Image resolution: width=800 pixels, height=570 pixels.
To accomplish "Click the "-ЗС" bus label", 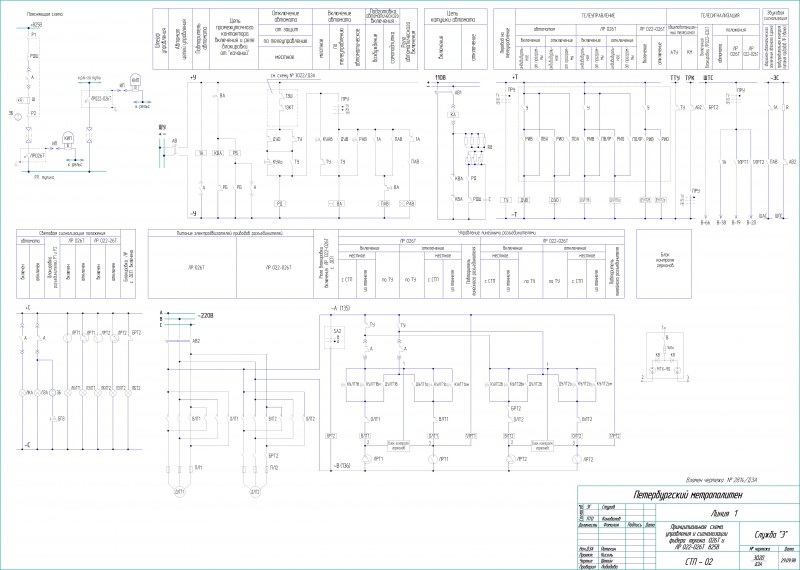I will tap(774, 77).
